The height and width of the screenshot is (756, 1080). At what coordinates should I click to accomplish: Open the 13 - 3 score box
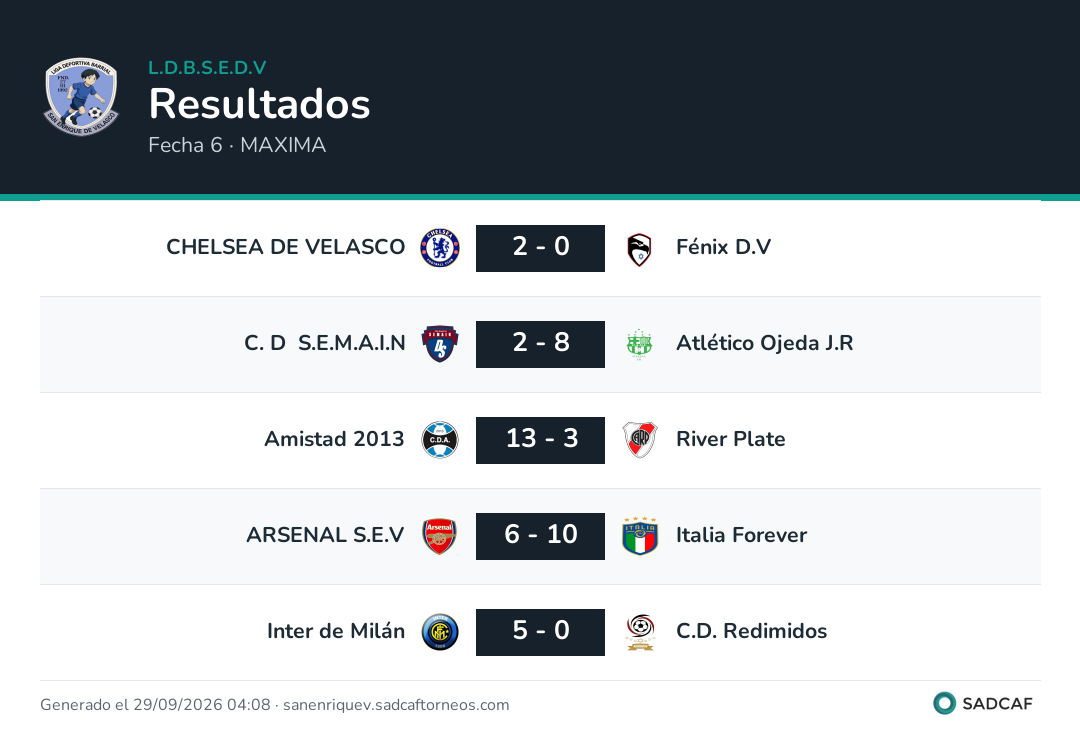[x=541, y=440]
